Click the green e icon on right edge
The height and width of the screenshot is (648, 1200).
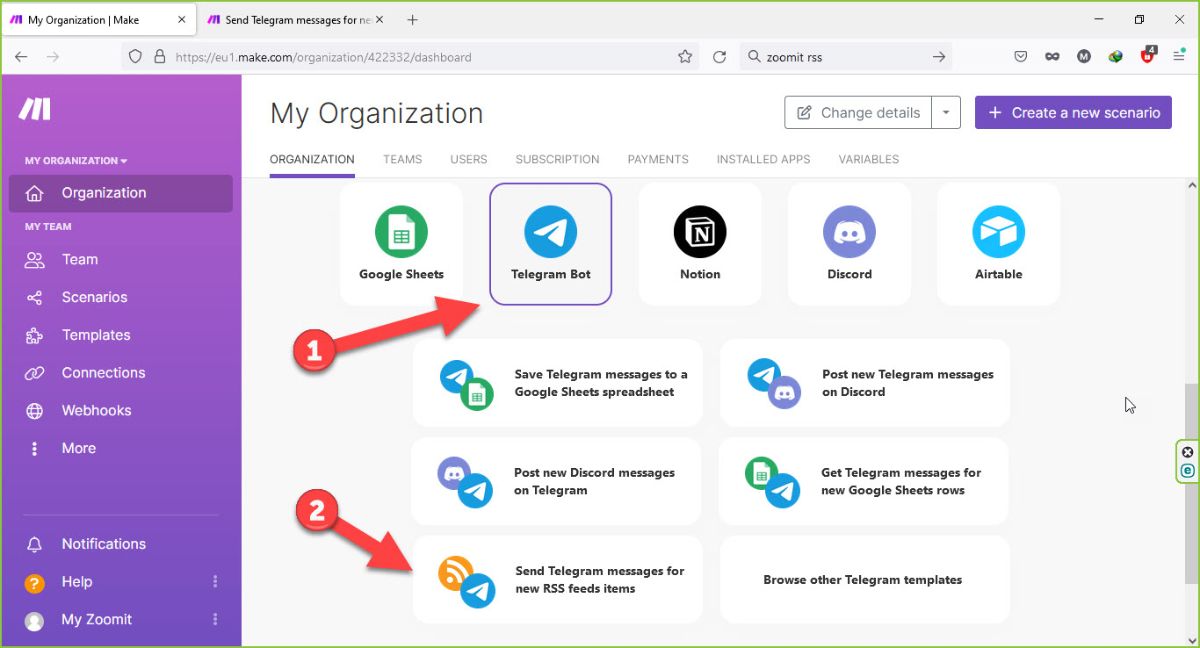pyautogui.click(x=1187, y=470)
